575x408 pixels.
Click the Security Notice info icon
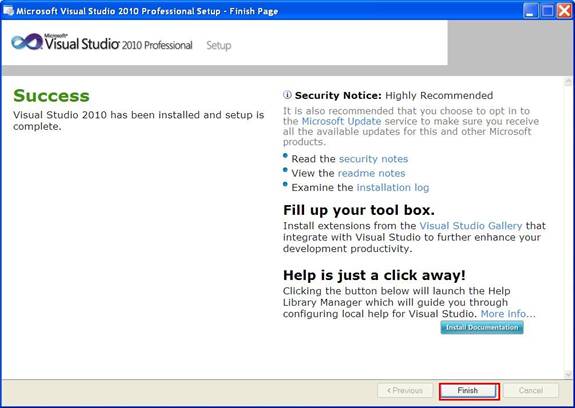point(287,95)
